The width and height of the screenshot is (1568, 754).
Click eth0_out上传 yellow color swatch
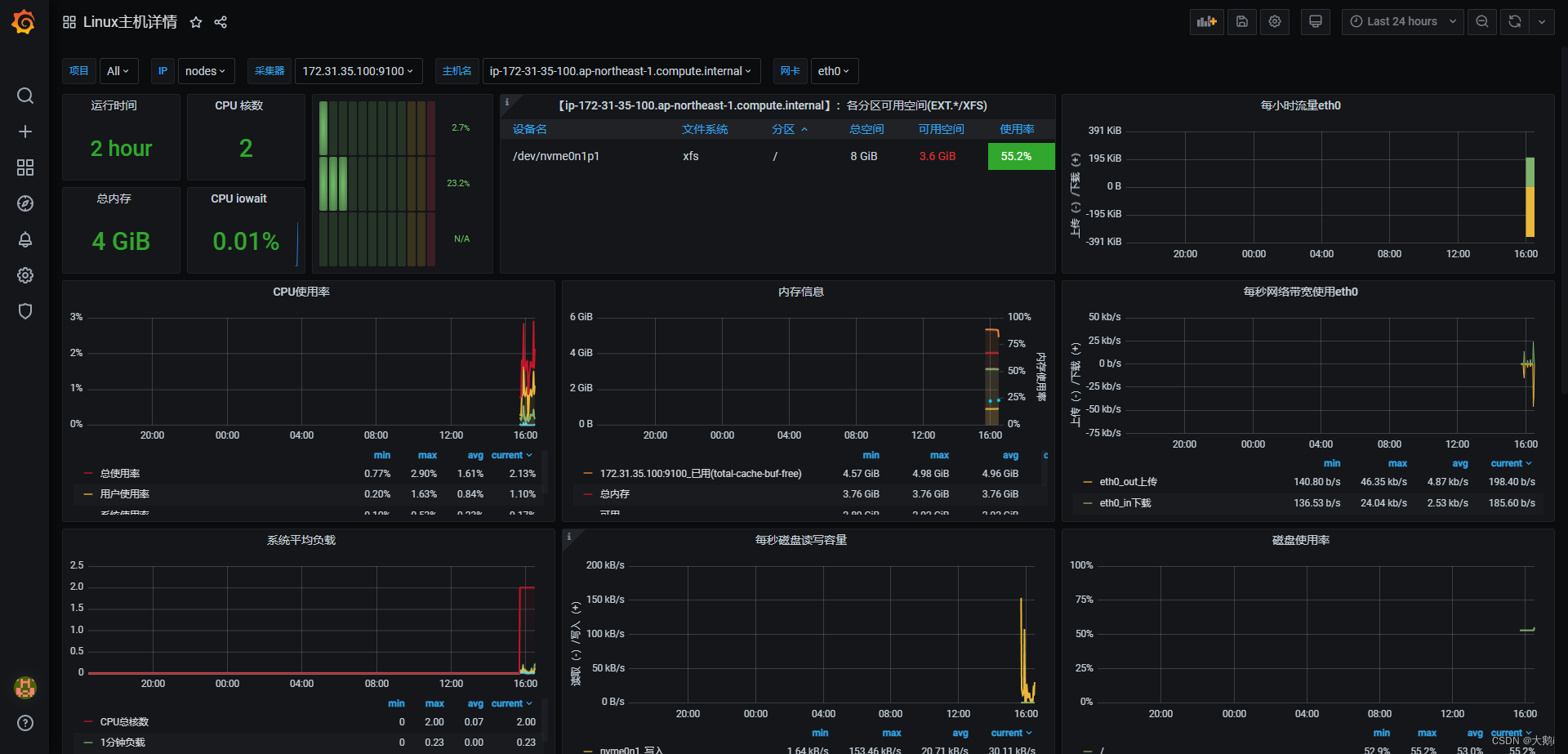tap(1088, 482)
